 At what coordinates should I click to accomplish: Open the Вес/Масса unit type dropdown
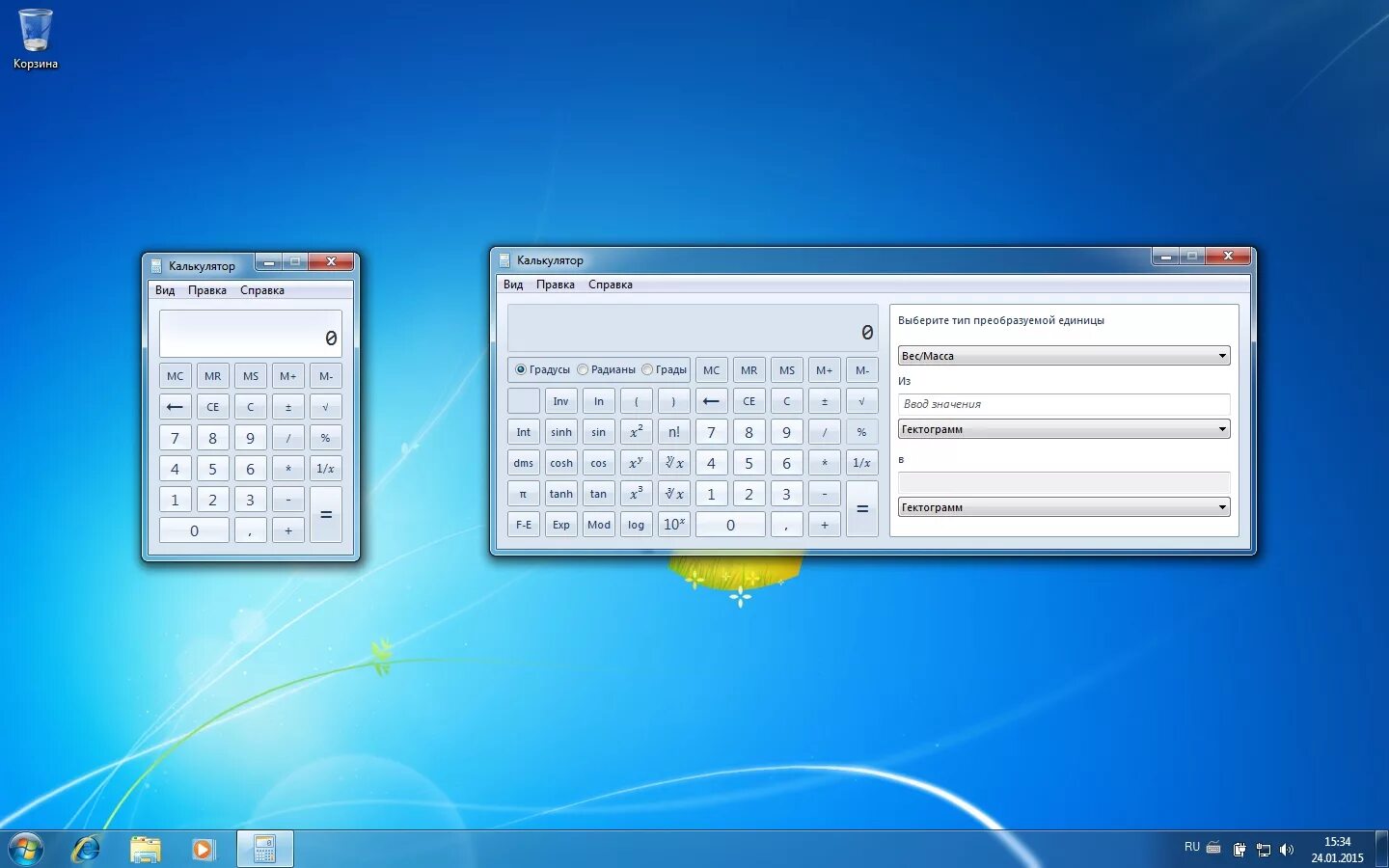coord(1064,356)
